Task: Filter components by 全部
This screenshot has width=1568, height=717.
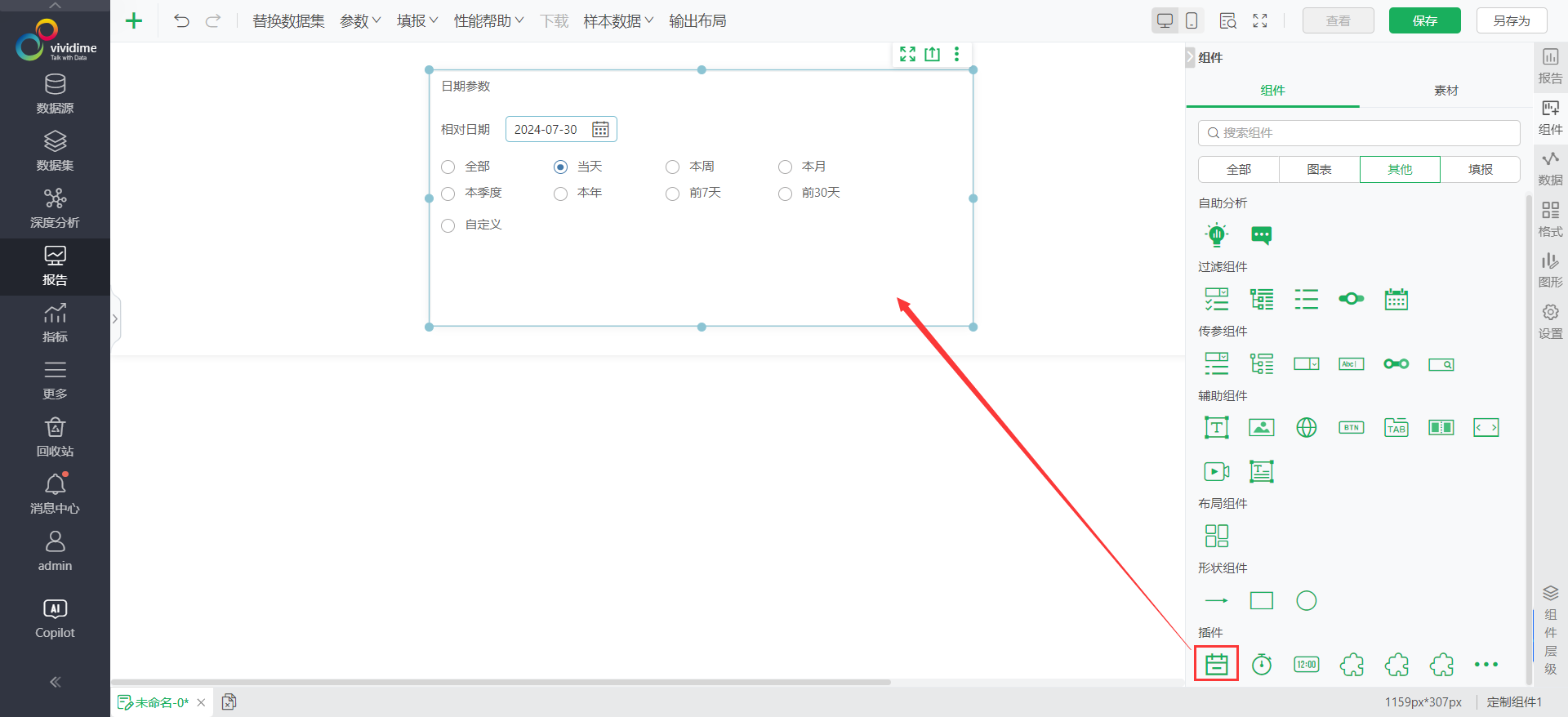Action: coord(1239,170)
